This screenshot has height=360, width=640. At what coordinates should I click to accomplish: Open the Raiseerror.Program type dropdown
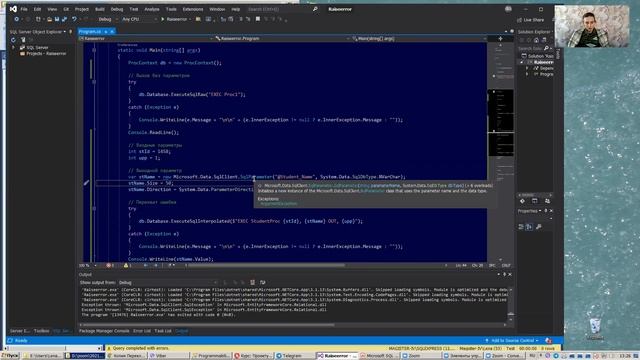tap(282, 38)
